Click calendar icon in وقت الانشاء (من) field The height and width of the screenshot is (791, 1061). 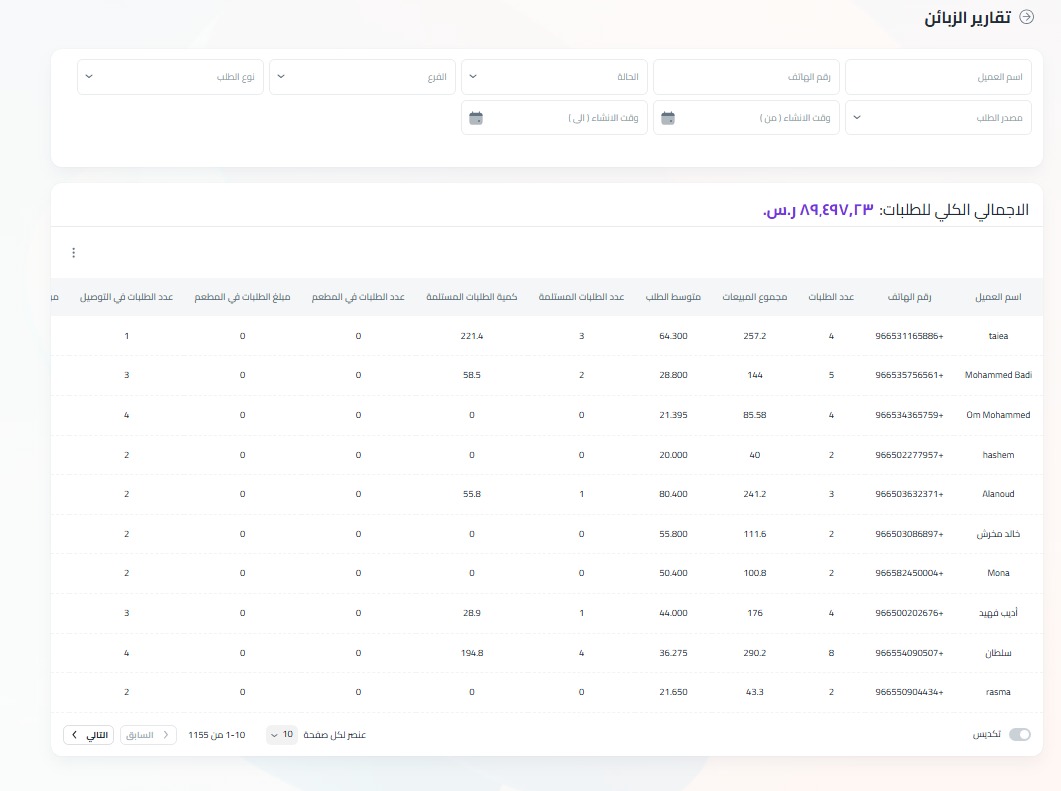(668, 118)
